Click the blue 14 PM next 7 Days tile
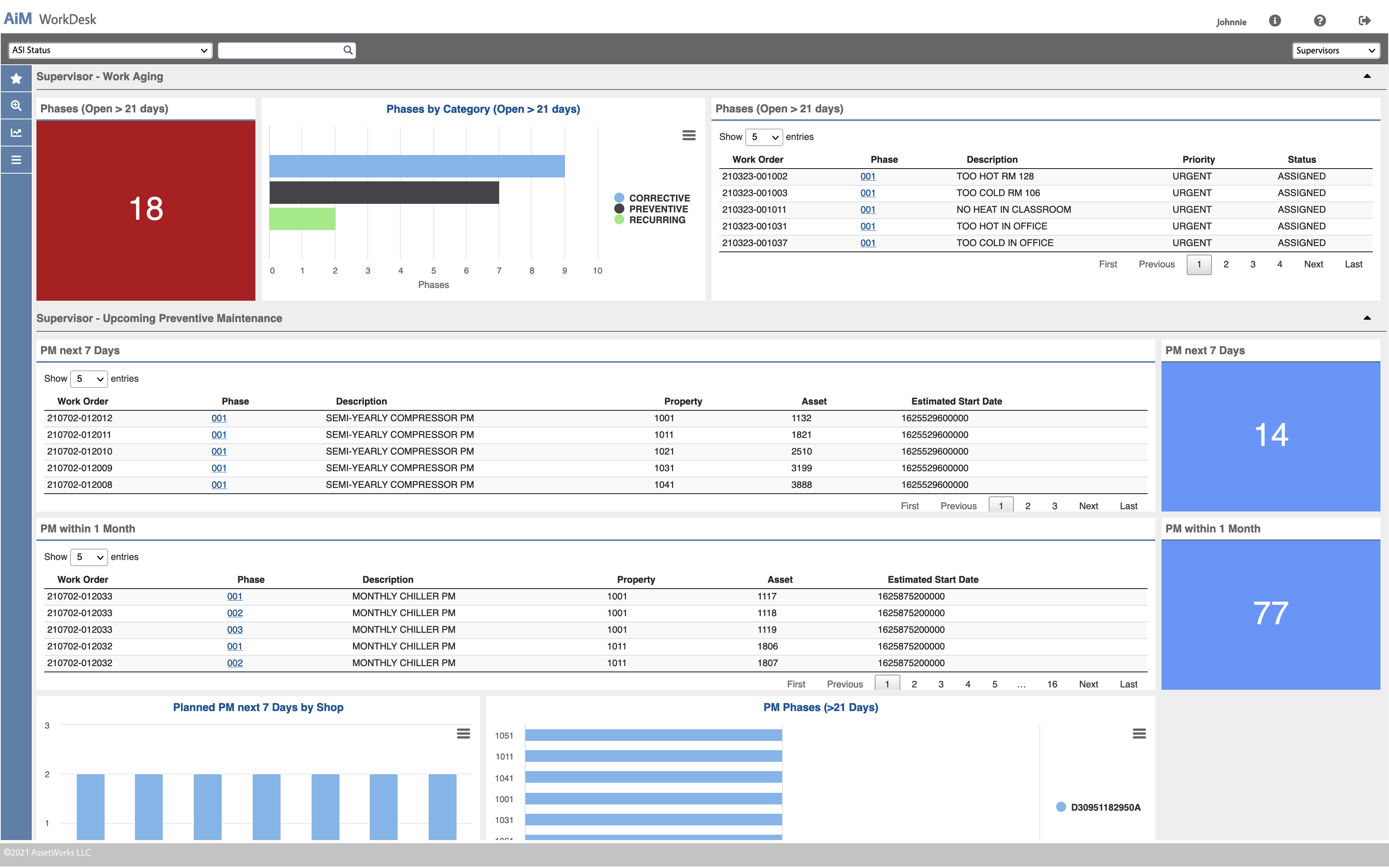1389x868 pixels. point(1271,436)
